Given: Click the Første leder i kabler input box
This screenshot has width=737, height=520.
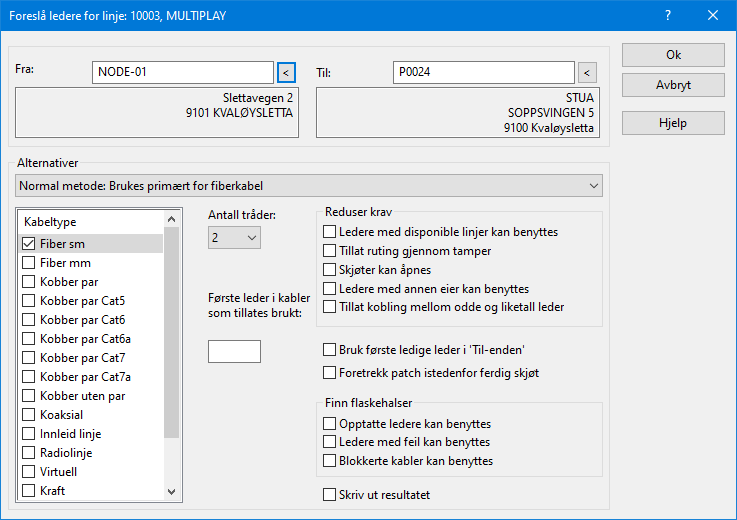Looking at the screenshot, I should pos(234,351).
